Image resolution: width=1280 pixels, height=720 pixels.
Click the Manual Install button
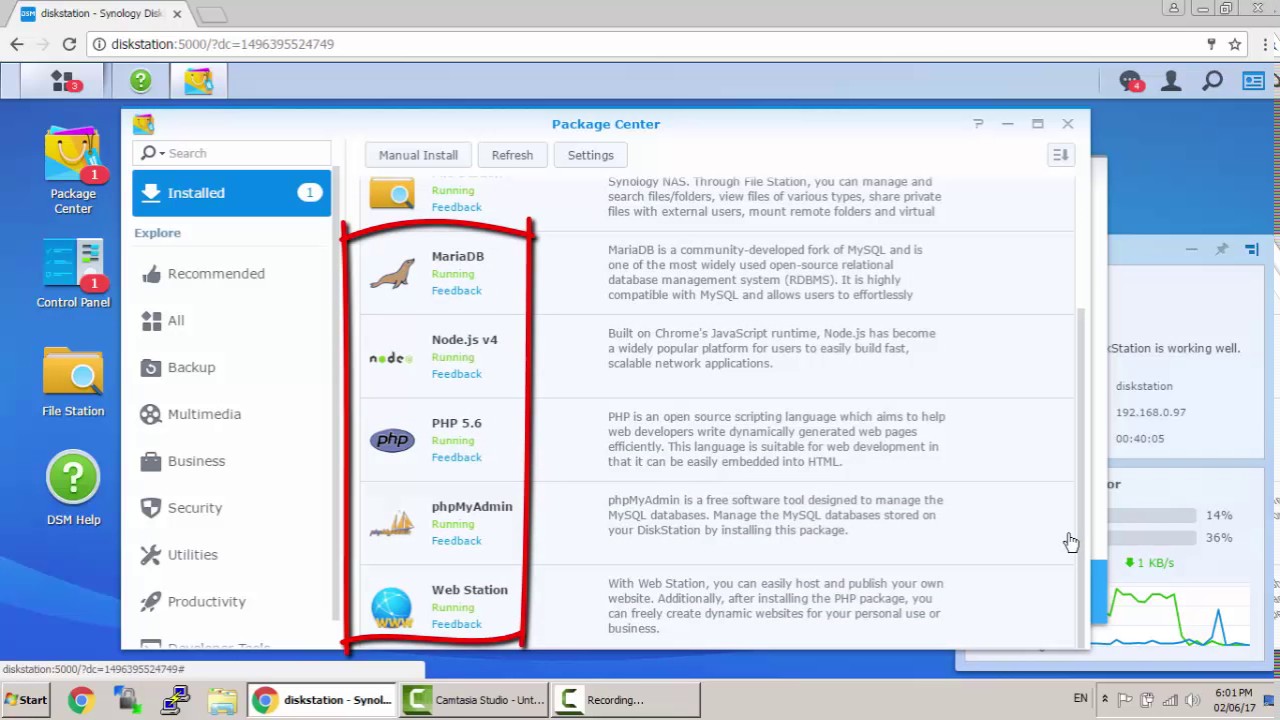click(x=418, y=155)
